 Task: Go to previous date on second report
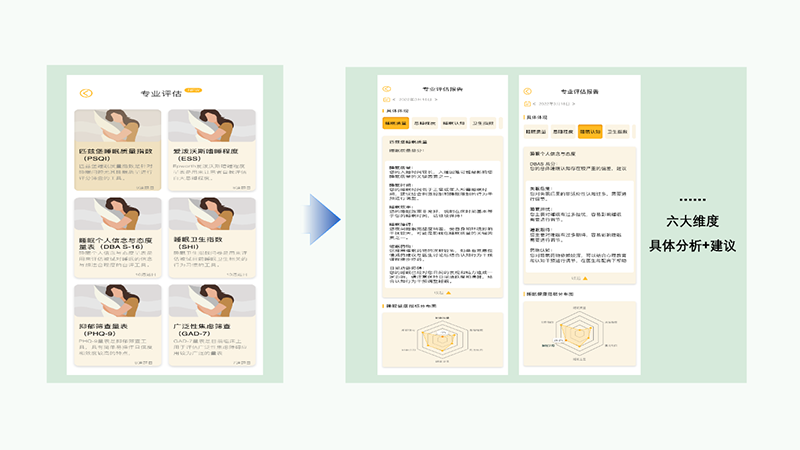coord(534,104)
